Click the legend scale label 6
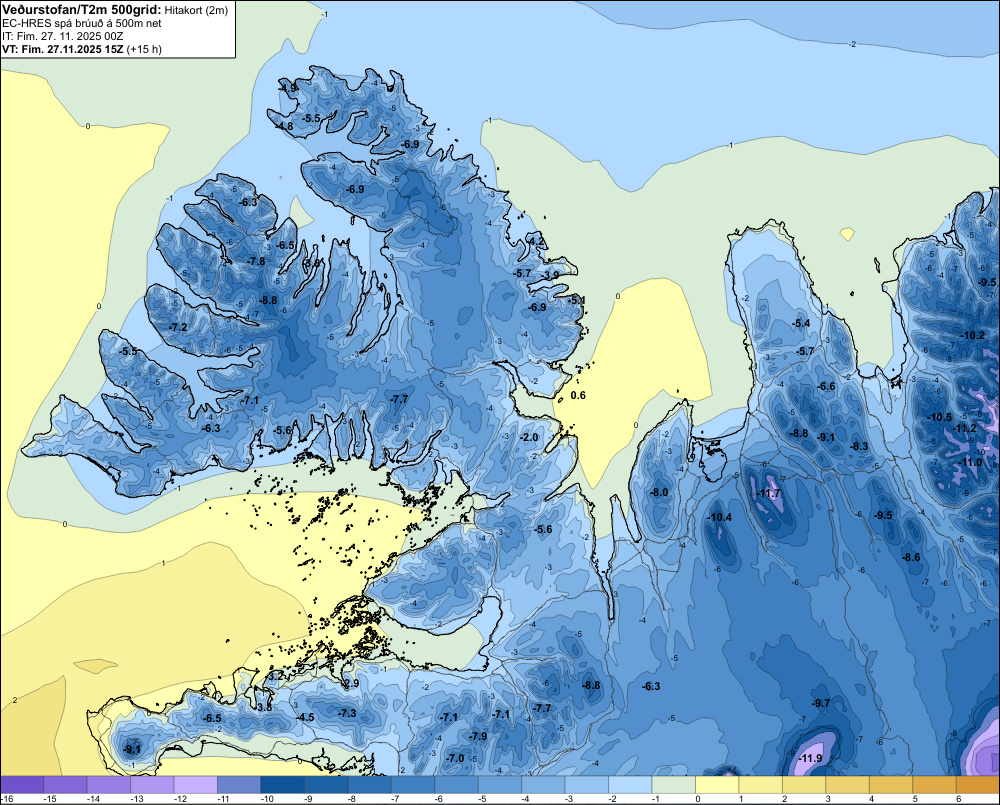Image resolution: width=1000 pixels, height=805 pixels. (959, 799)
